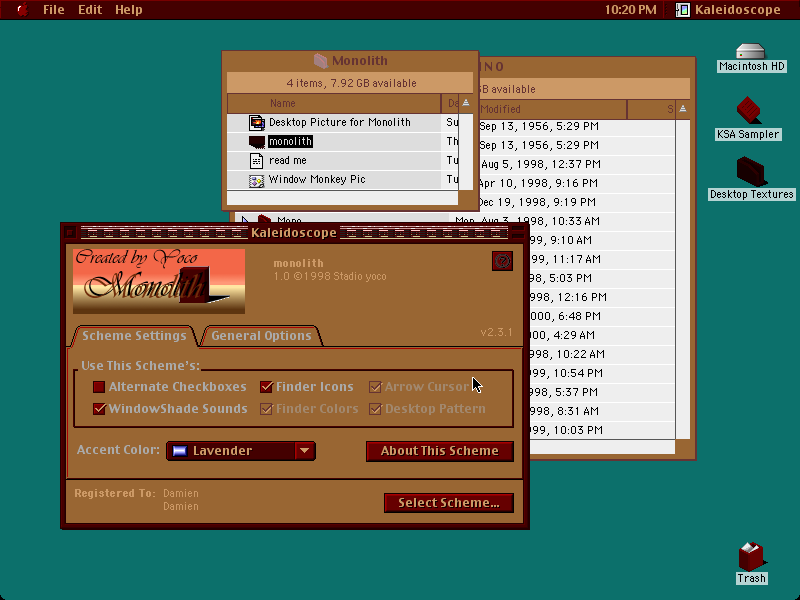Toggle the Desktop Pattern checkbox
The image size is (800, 600).
pos(375,409)
